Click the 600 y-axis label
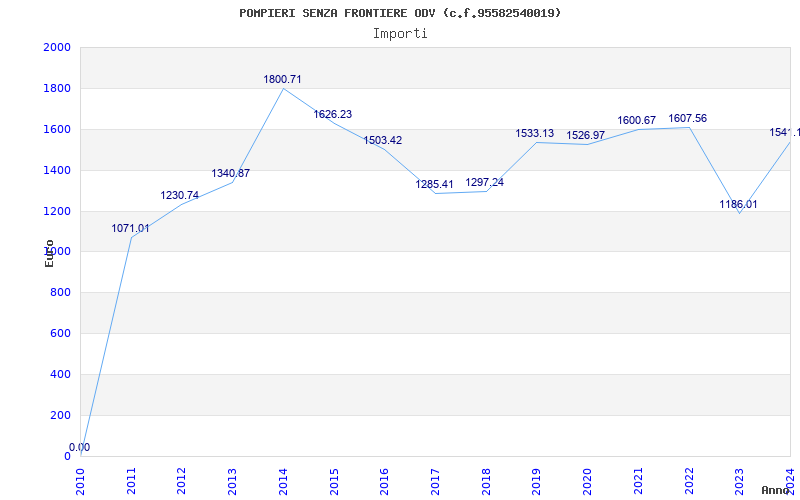 [x=61, y=333]
